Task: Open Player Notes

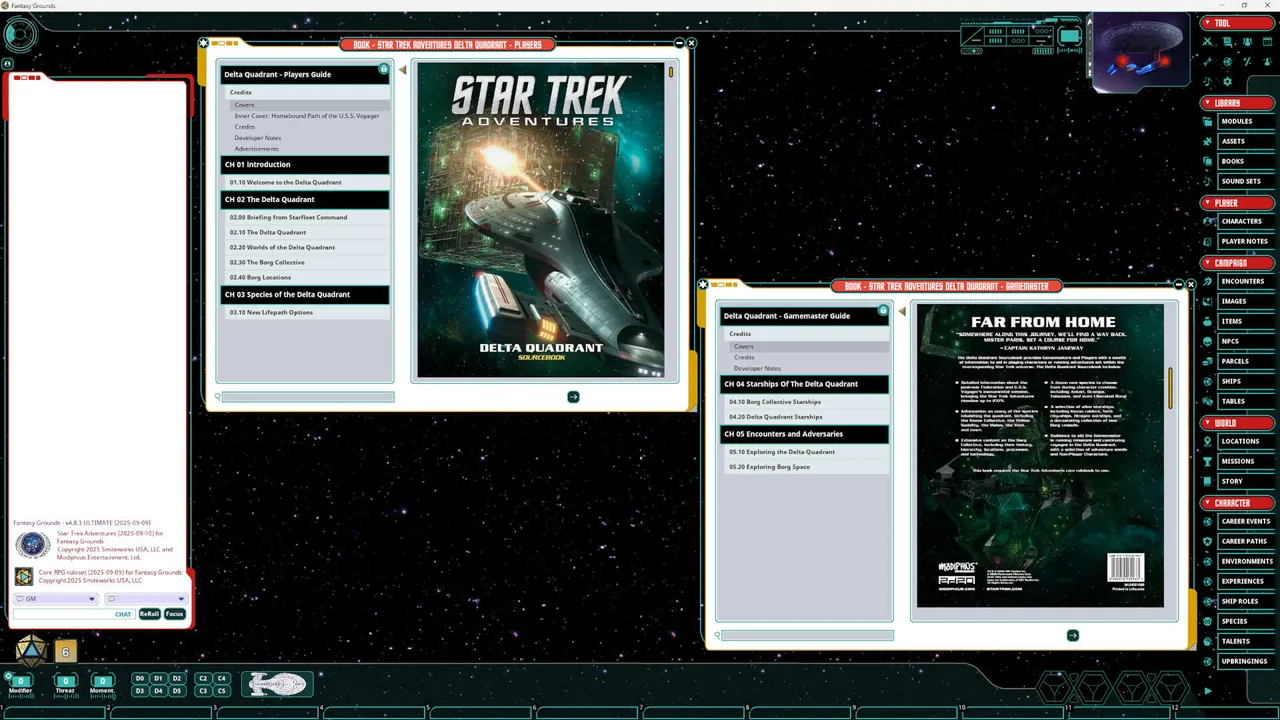Action: click(x=1246, y=241)
